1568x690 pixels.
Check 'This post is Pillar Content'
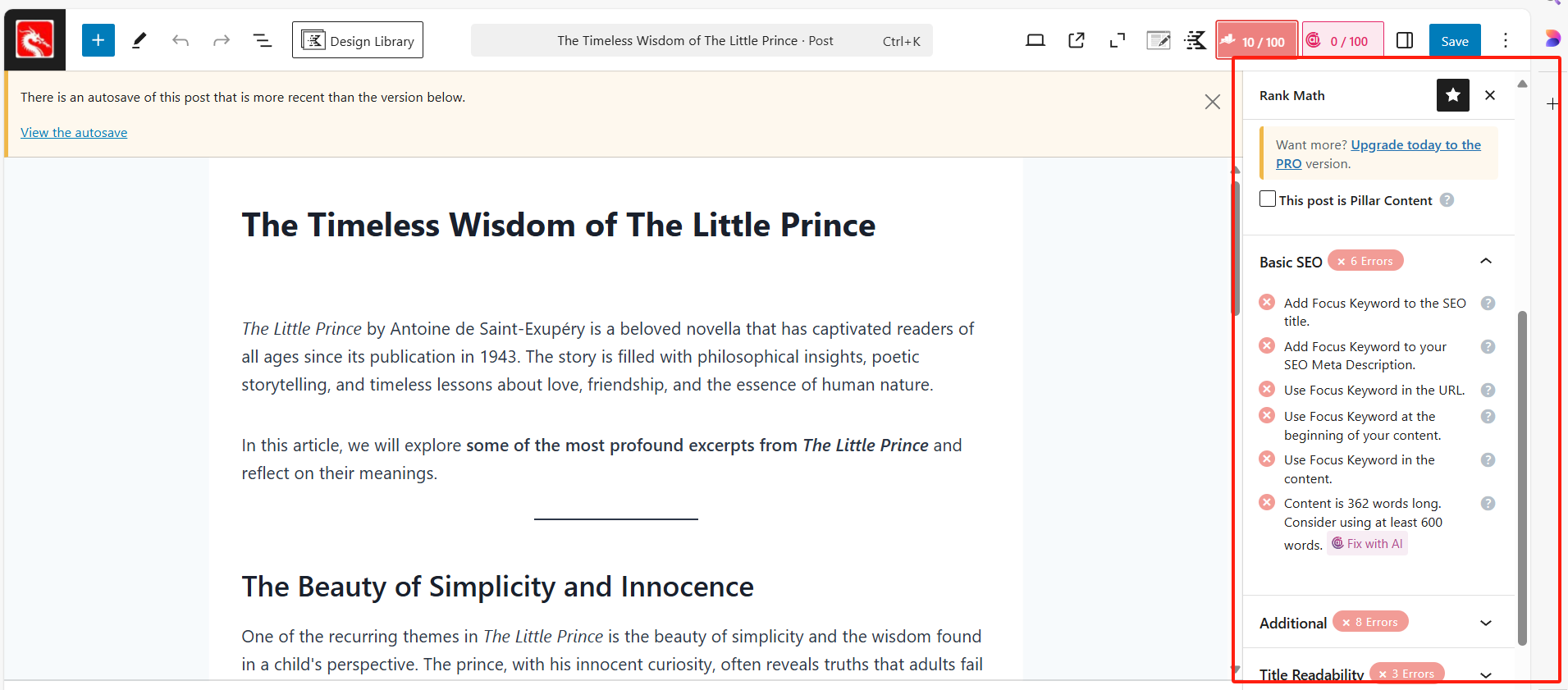1268,199
